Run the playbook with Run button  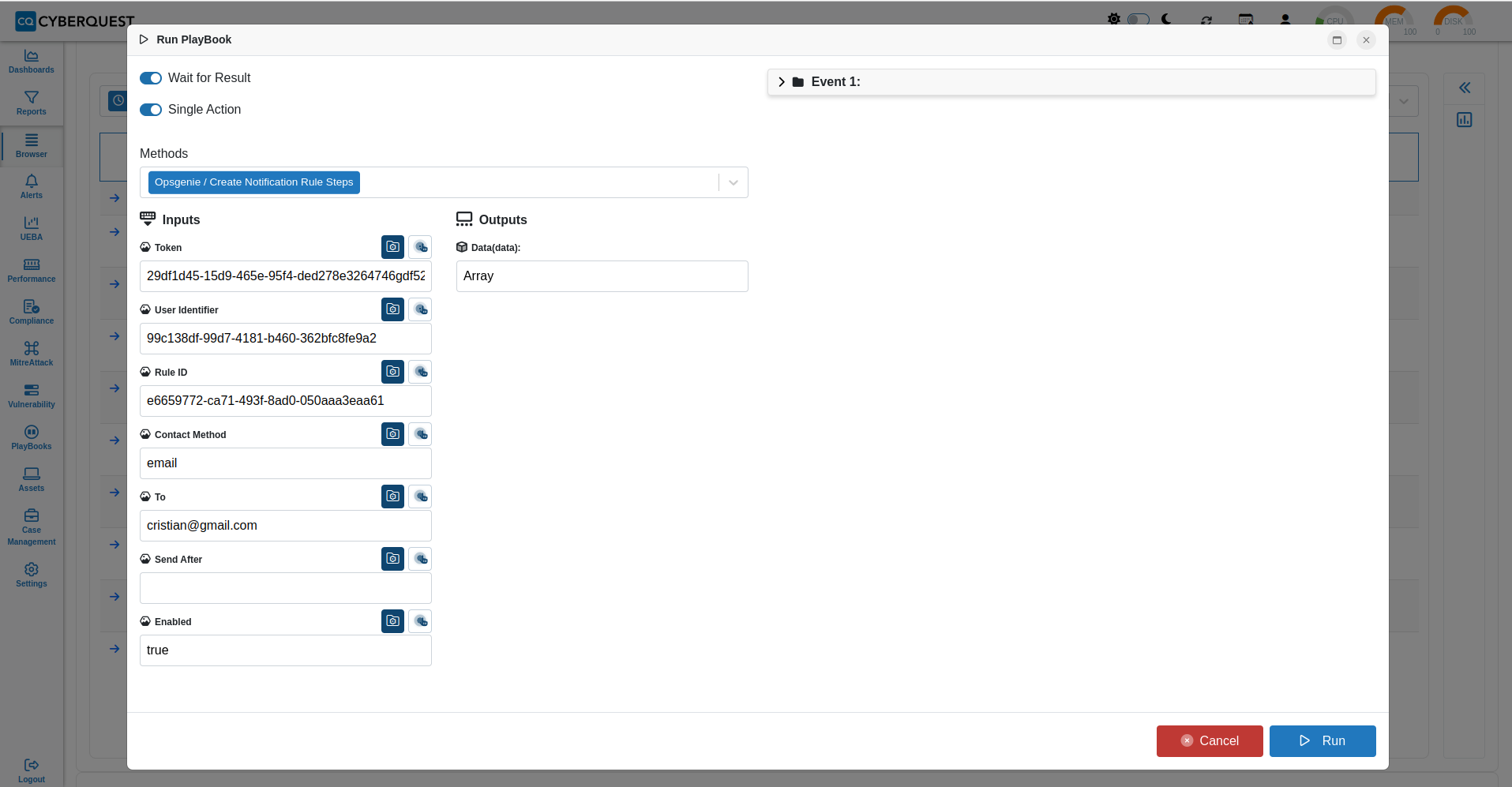1323,741
